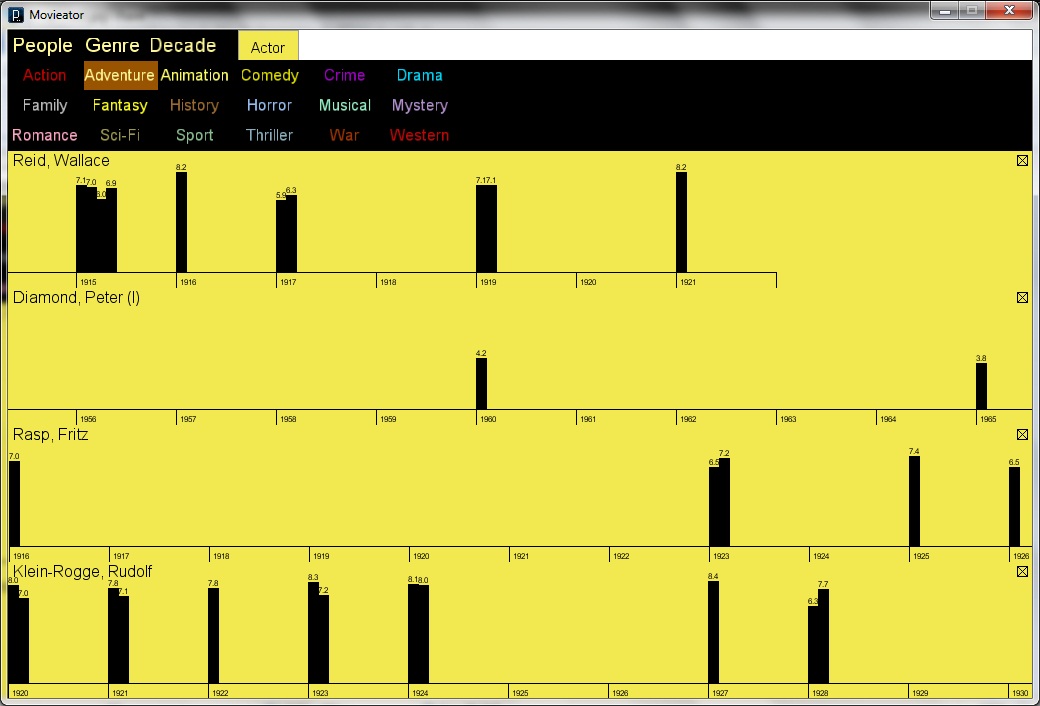Select the Horror genre
This screenshot has width=1040, height=706.
pyautogui.click(x=269, y=106)
